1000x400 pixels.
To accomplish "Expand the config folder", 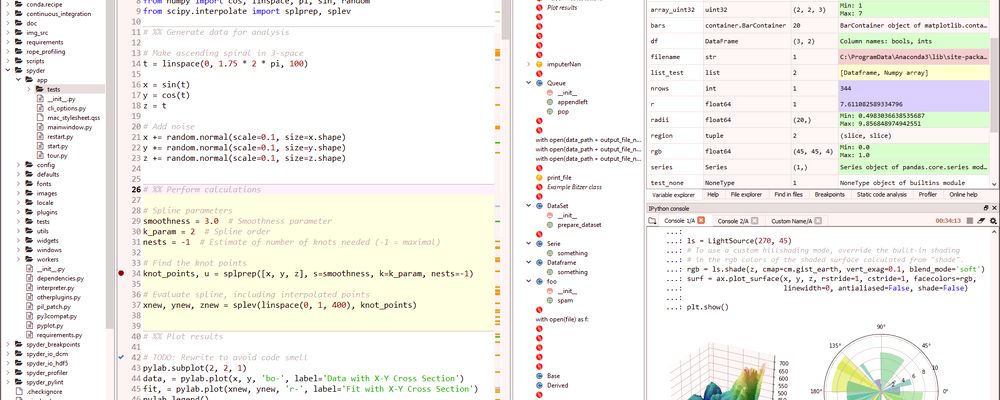I will click(18, 165).
